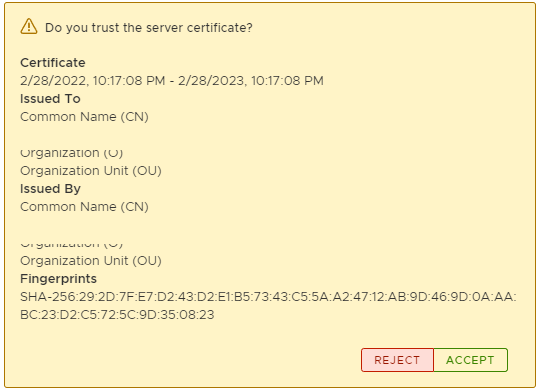Click Organization (O) under Issued By
This screenshot has height=390, width=538.
72,245
